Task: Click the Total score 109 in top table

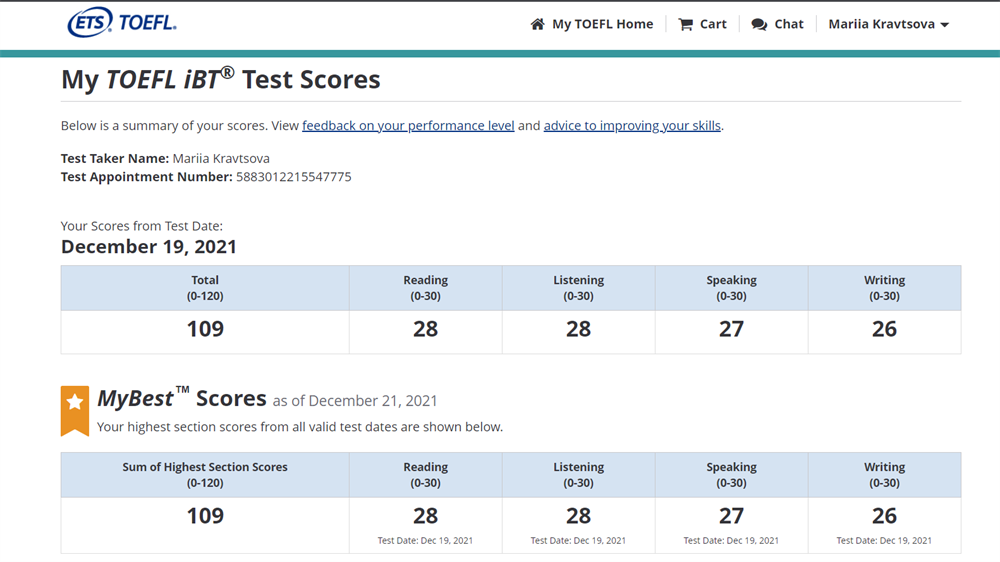Action: click(x=205, y=329)
